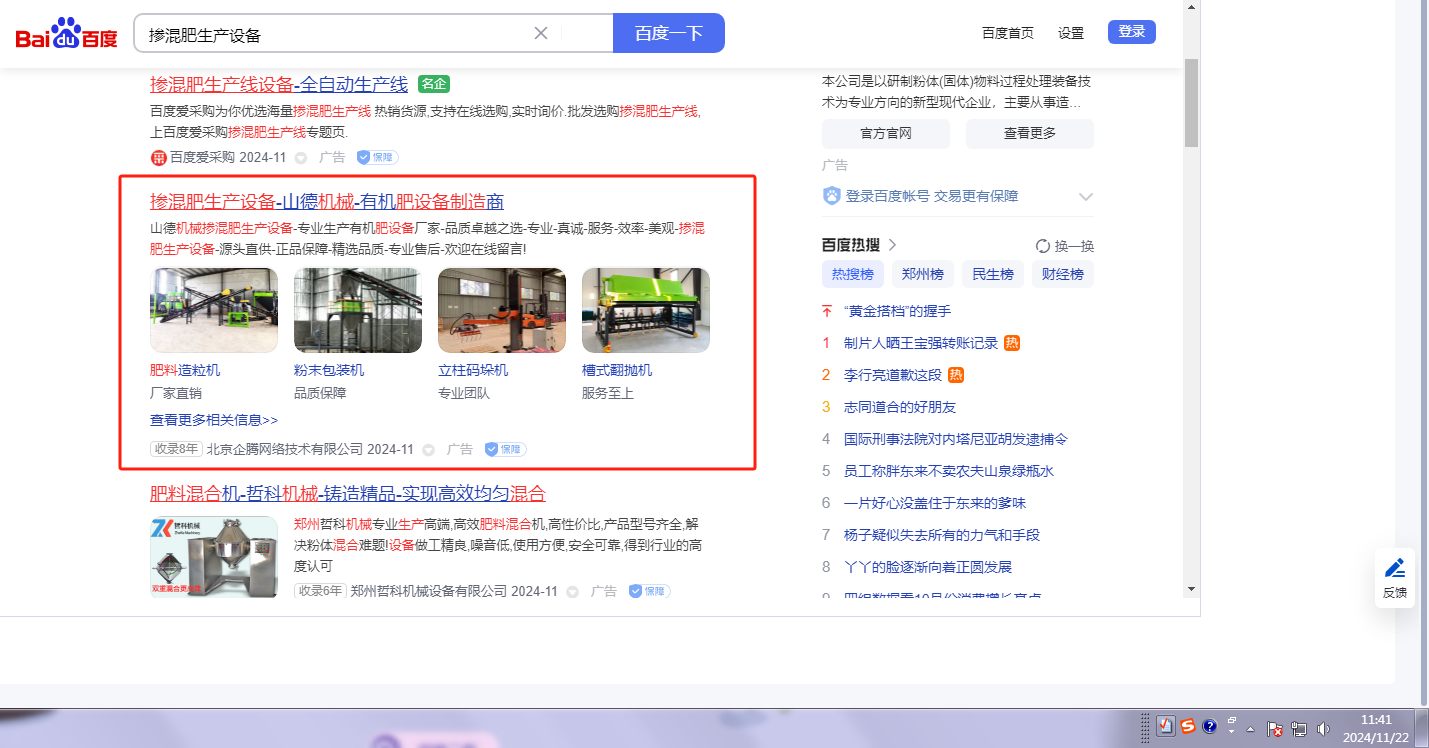Screen dimensions: 1429x748
Task: Click the 保障 badge on the 山德机械 result
Action: click(x=506, y=450)
